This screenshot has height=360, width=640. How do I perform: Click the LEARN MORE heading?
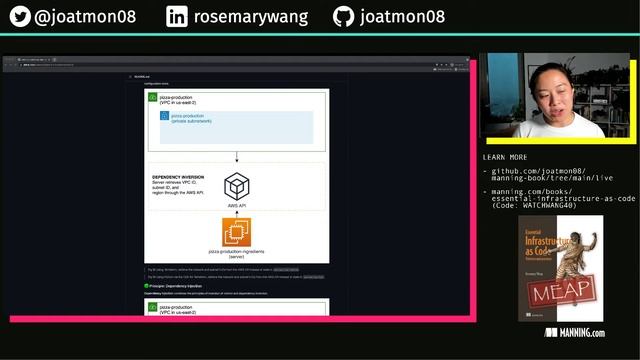click(x=505, y=157)
